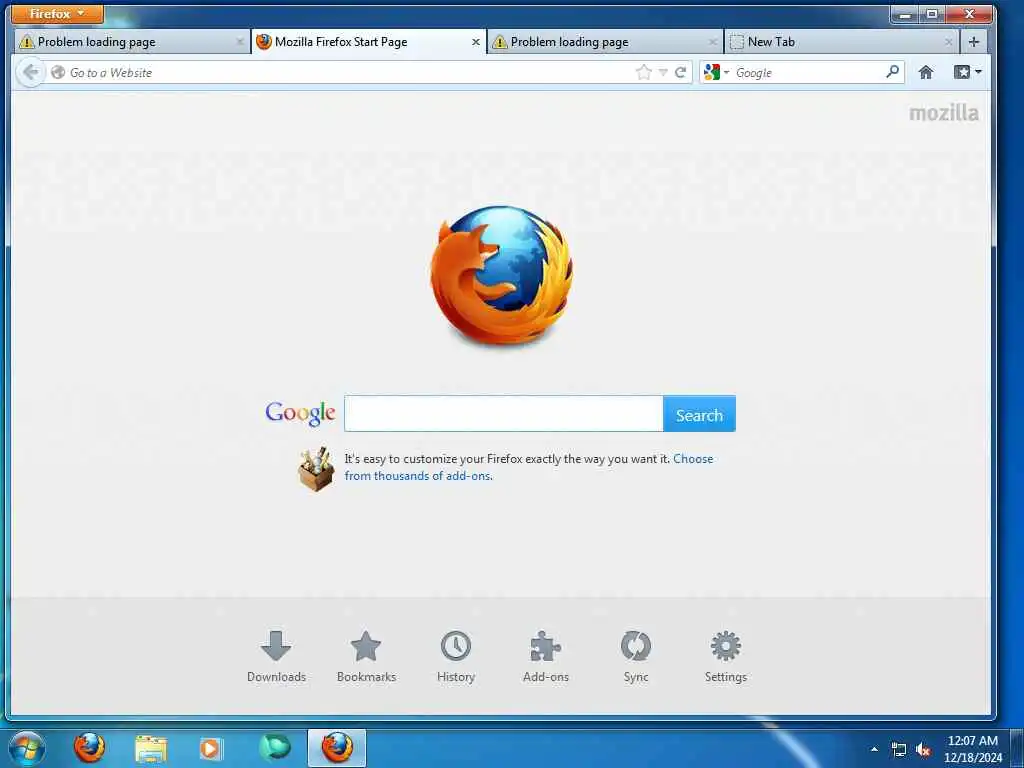Viewport: 1024px width, 768px height.
Task: Switch to the Problem loading page tab beside New Tab
Action: click(x=605, y=42)
